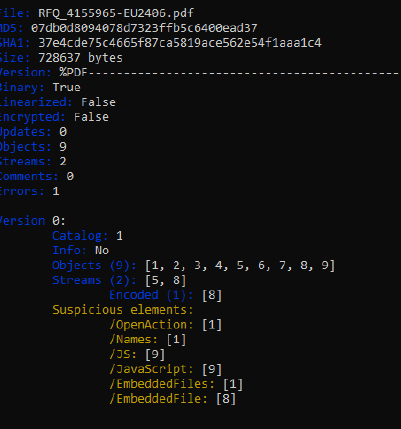Click the Version 0 heading
This screenshot has width=401, height=429.
33,221
